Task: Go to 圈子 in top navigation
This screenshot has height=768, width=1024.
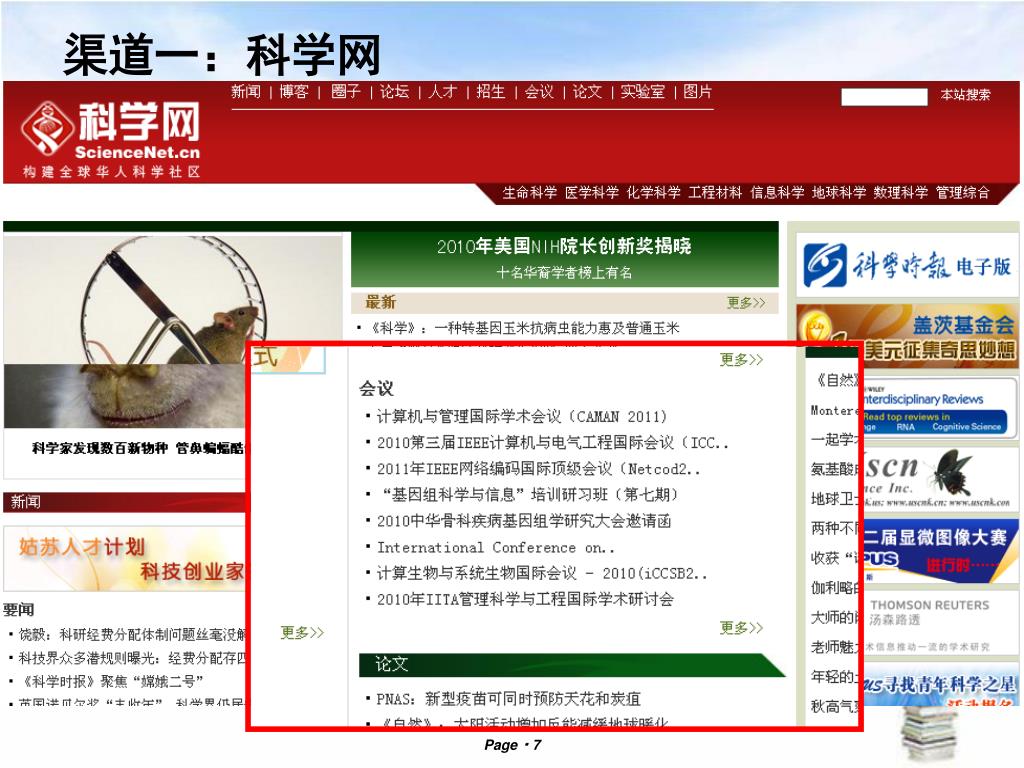Action: pyautogui.click(x=345, y=91)
